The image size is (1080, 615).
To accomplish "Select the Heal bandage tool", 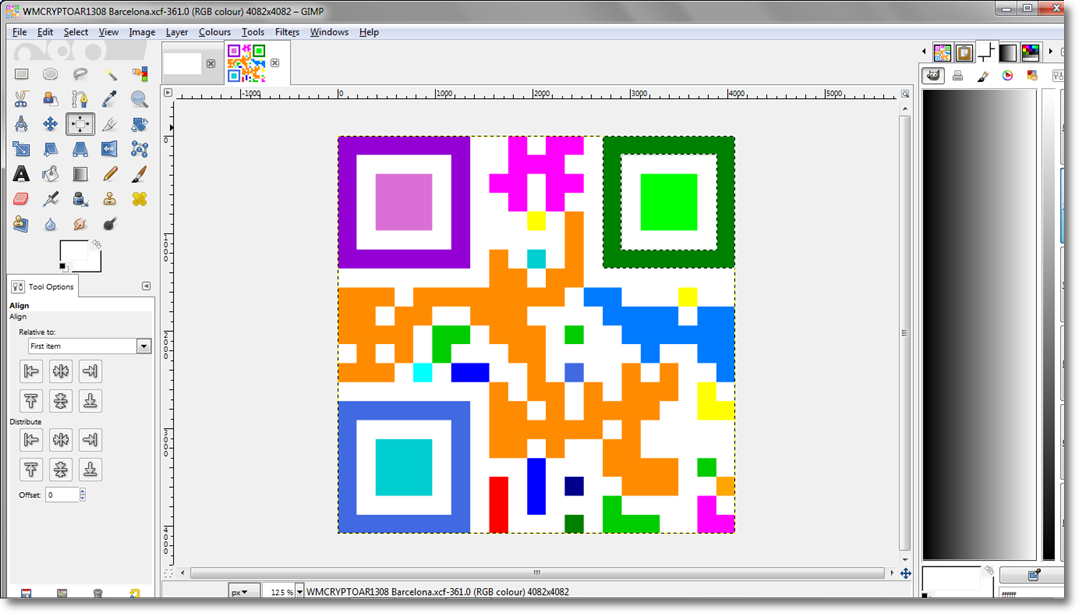I will [x=140, y=199].
